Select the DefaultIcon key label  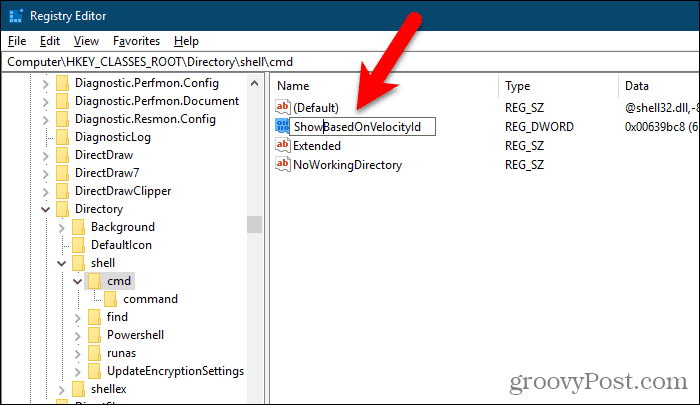(121, 245)
